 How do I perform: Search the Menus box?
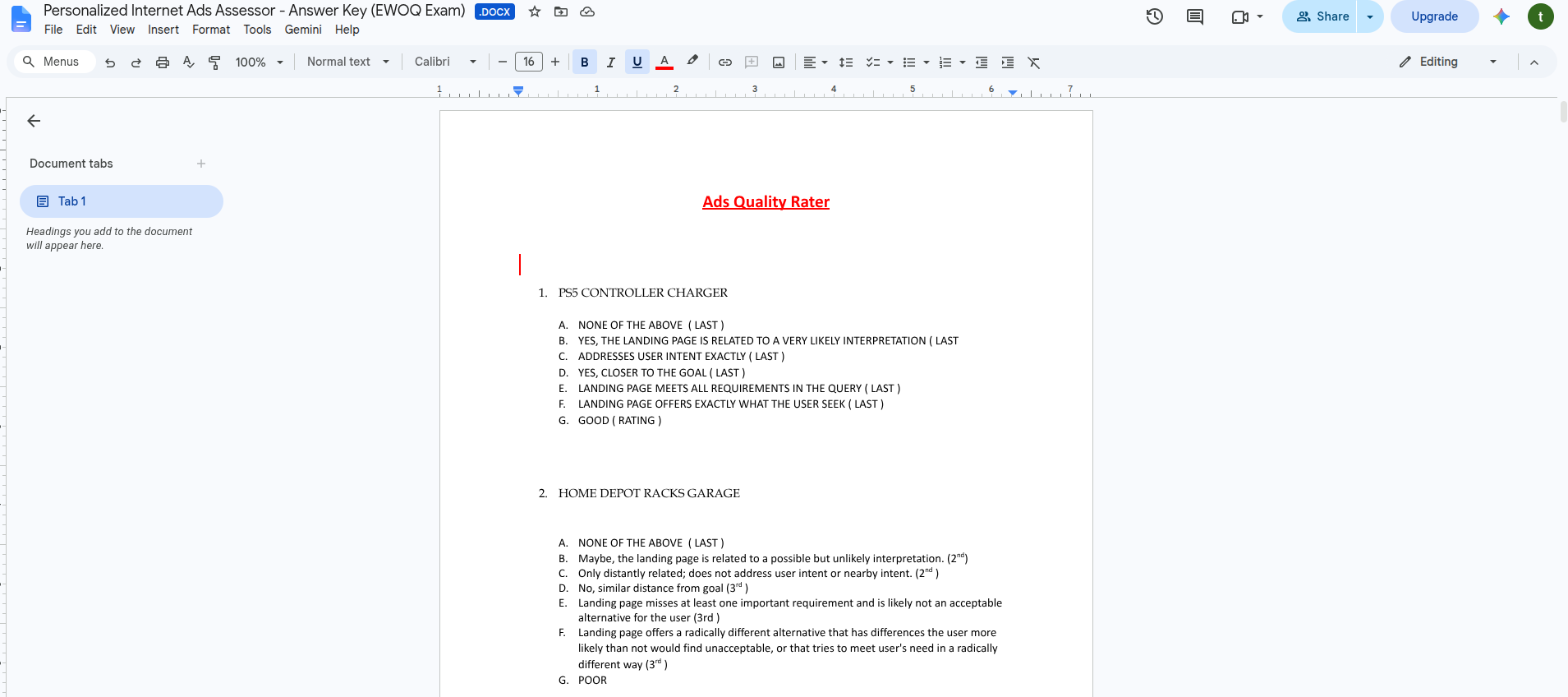click(54, 62)
